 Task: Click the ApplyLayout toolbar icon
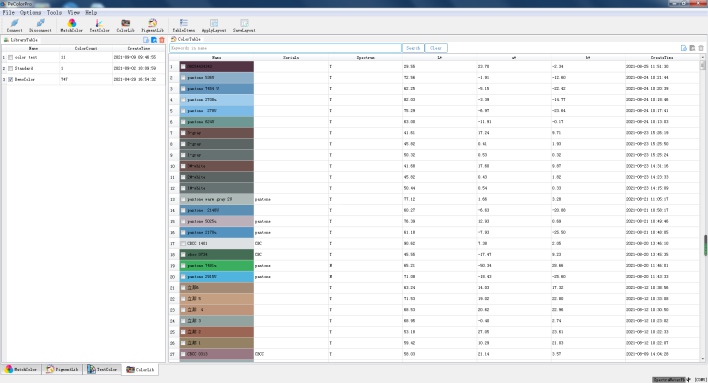pos(214,25)
